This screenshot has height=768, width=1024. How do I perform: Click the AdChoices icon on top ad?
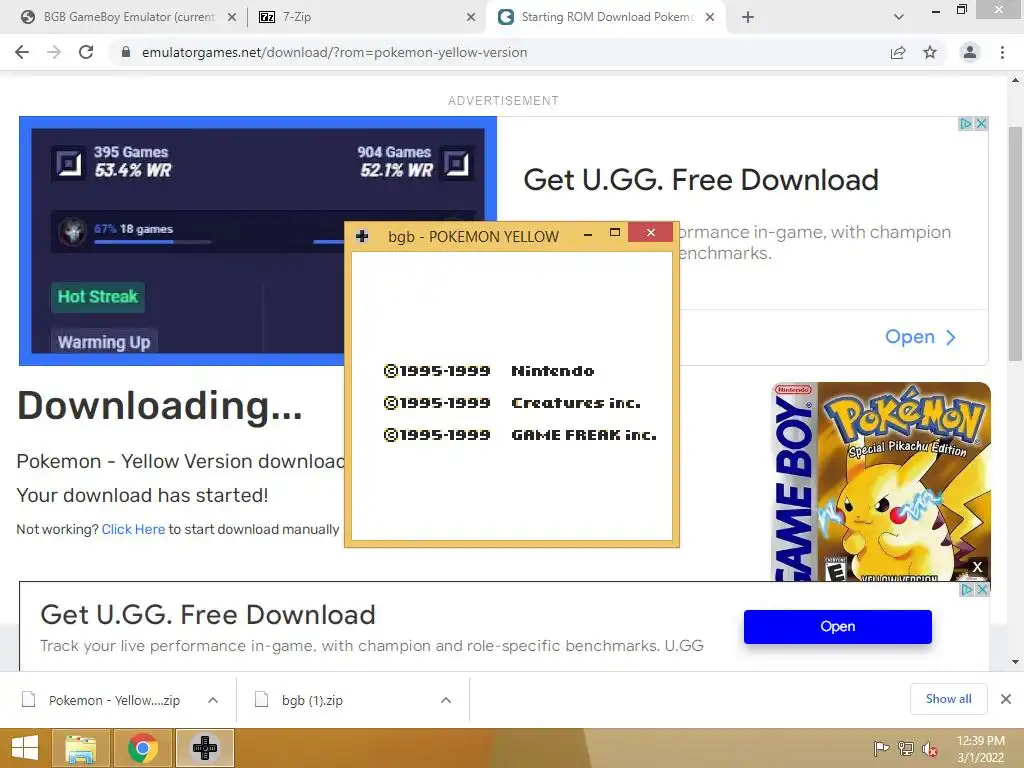pyautogui.click(x=965, y=123)
